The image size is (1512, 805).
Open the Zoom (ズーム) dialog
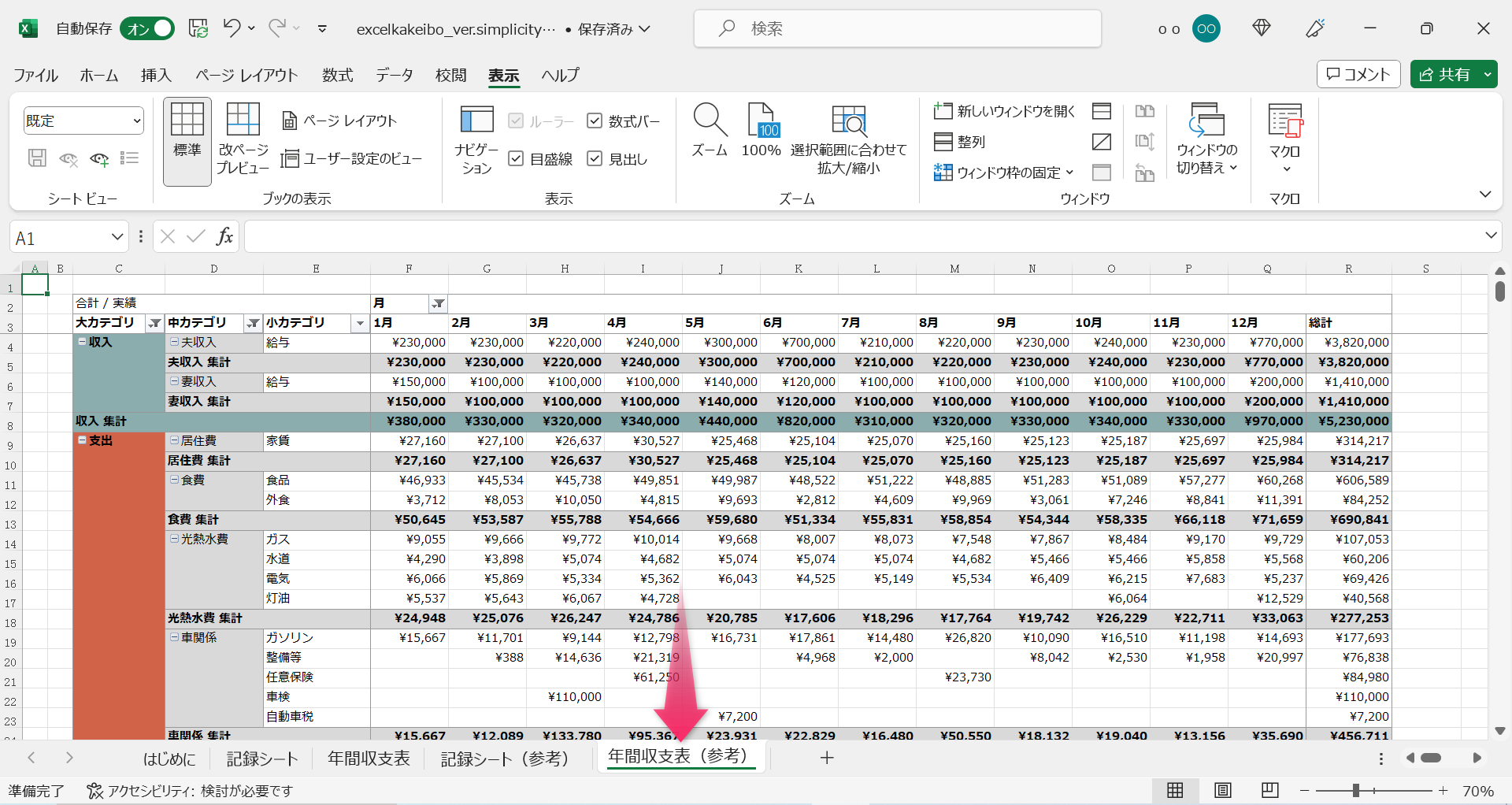(710, 132)
